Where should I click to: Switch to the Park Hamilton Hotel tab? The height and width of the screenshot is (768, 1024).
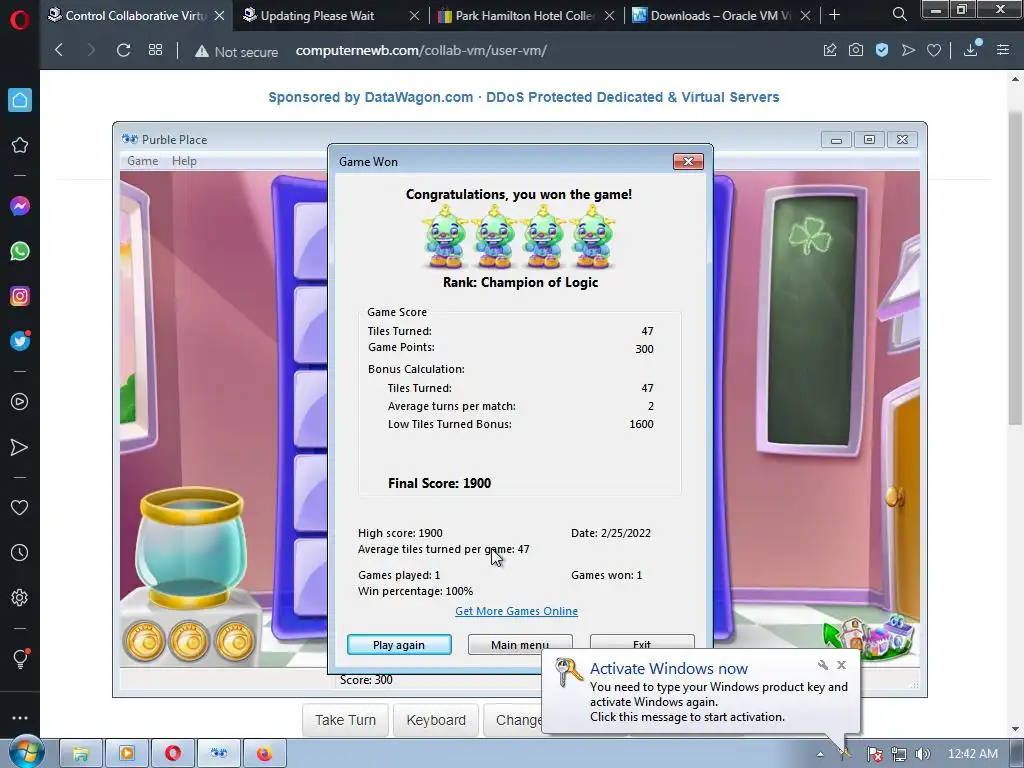click(526, 16)
